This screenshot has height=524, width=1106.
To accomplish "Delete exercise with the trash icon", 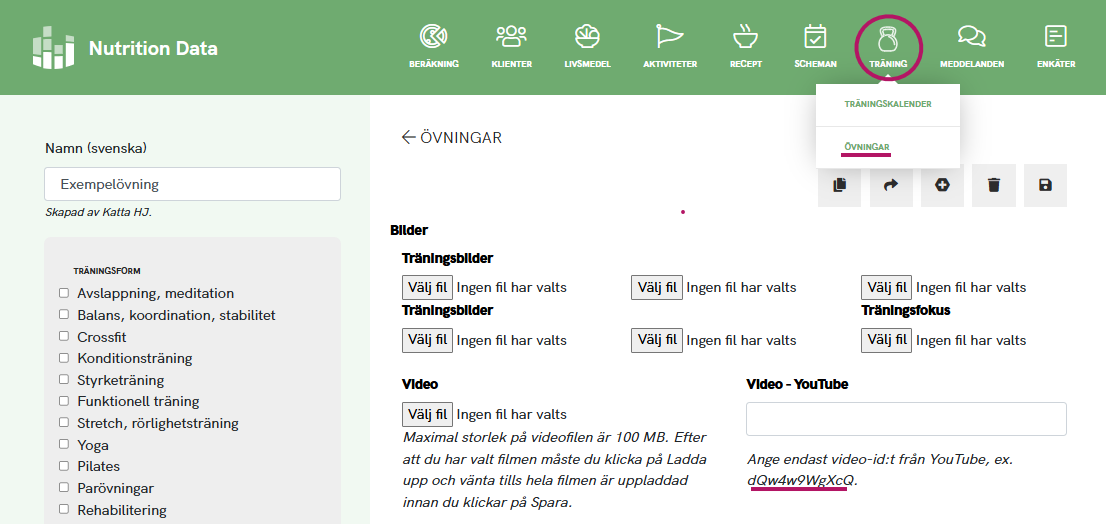I will [994, 185].
